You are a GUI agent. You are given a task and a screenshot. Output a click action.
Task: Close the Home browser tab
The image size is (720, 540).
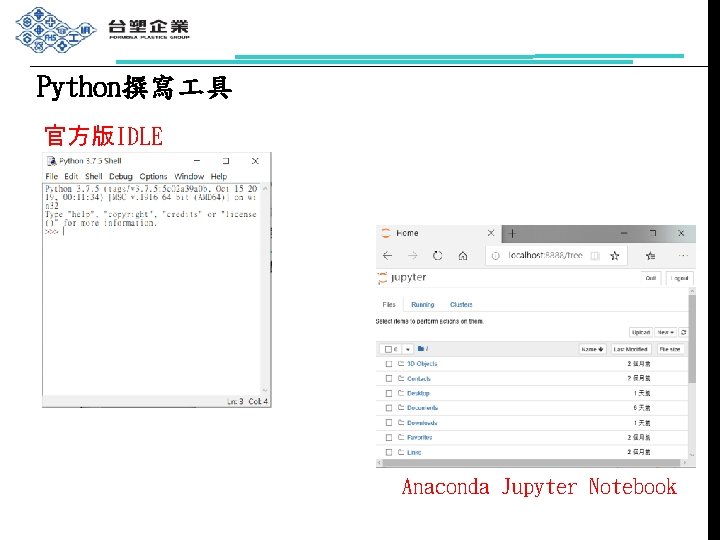point(491,233)
